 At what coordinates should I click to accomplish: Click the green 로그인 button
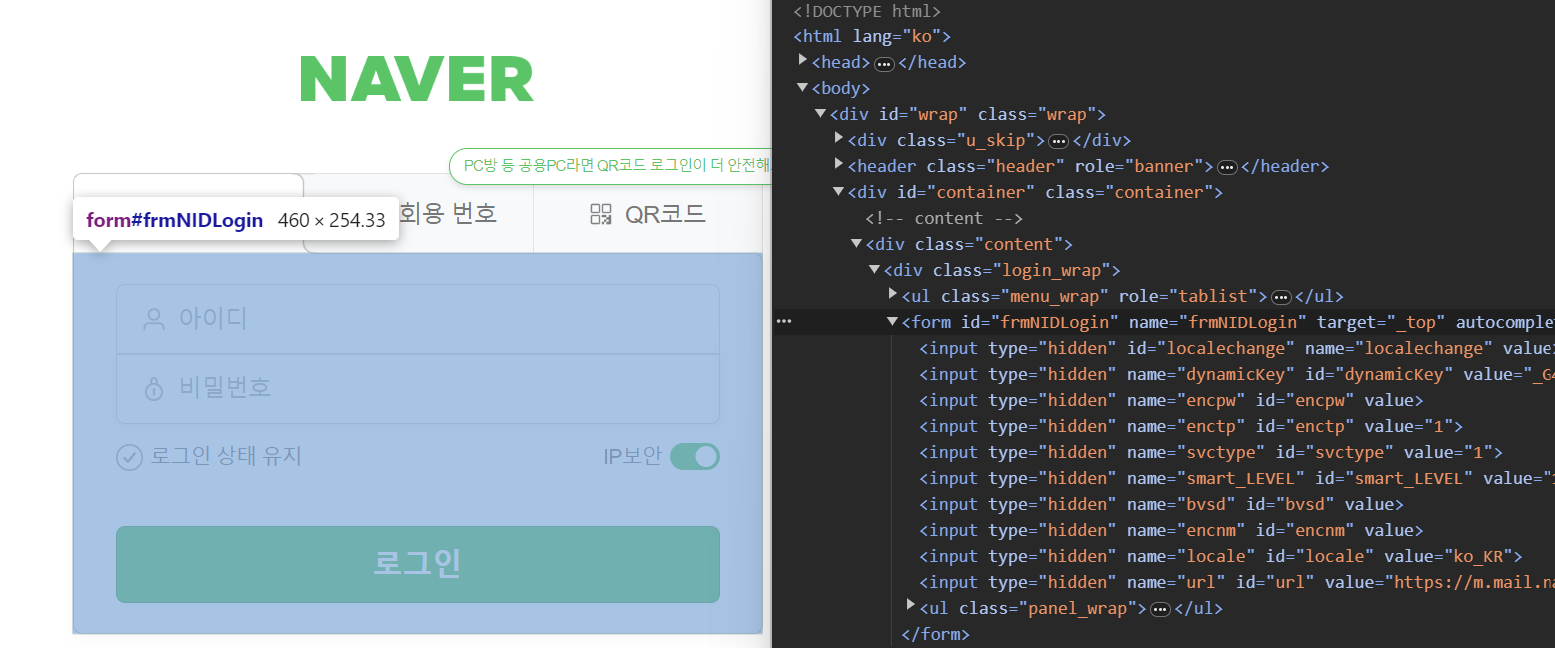418,564
